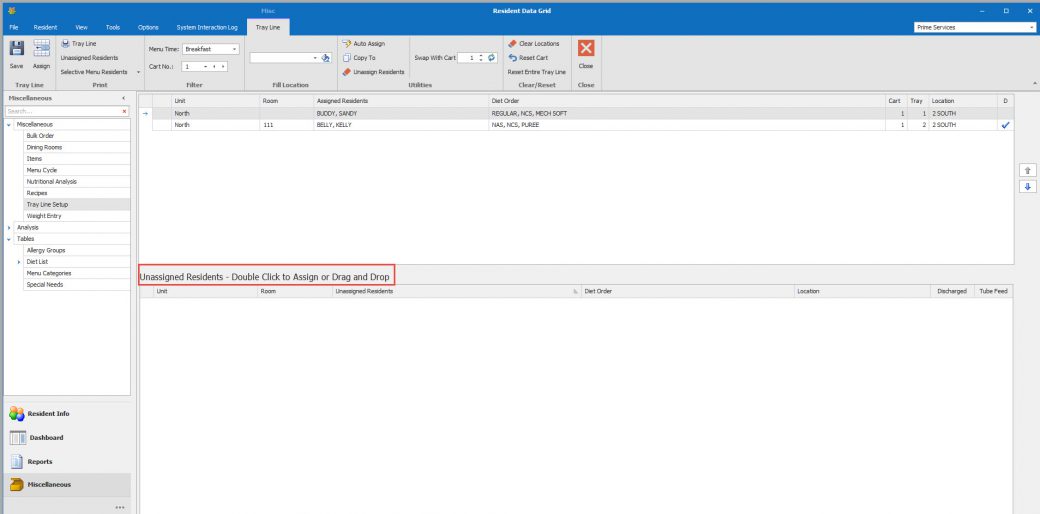Image resolution: width=1040 pixels, height=514 pixels.
Task: Toggle the D checkmark for BELLY, KELLY
Action: [x=1005, y=125]
